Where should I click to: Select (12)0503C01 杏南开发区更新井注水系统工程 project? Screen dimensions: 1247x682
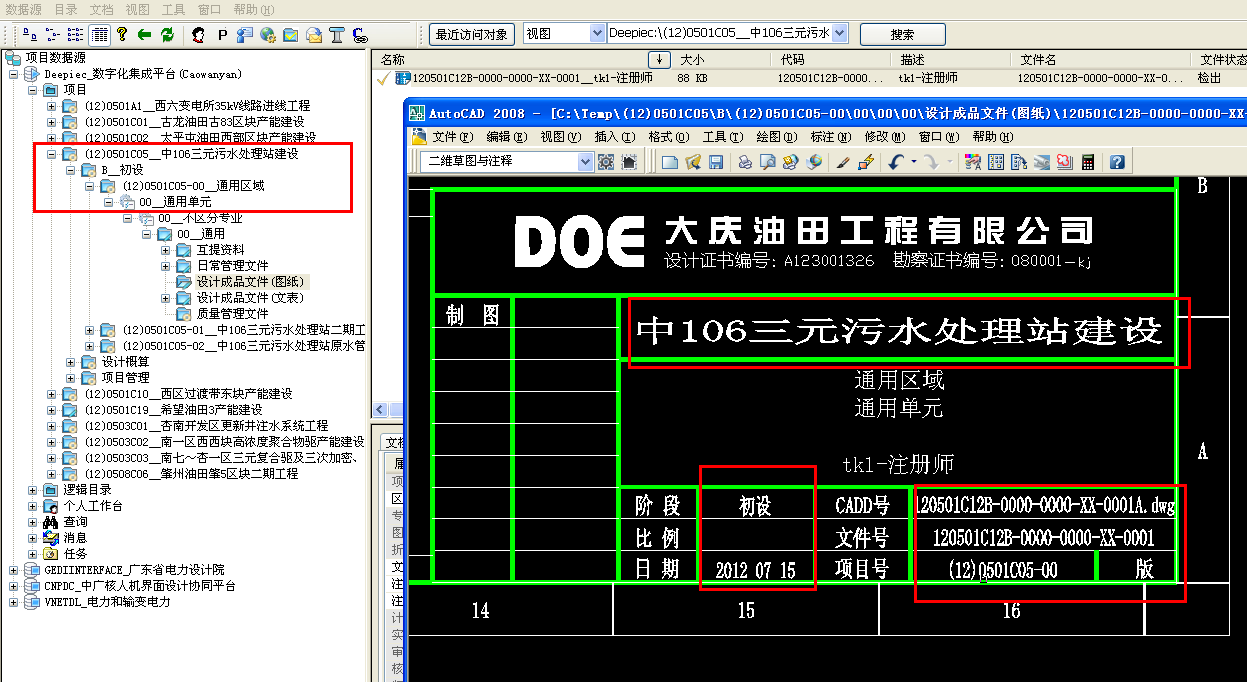207,426
